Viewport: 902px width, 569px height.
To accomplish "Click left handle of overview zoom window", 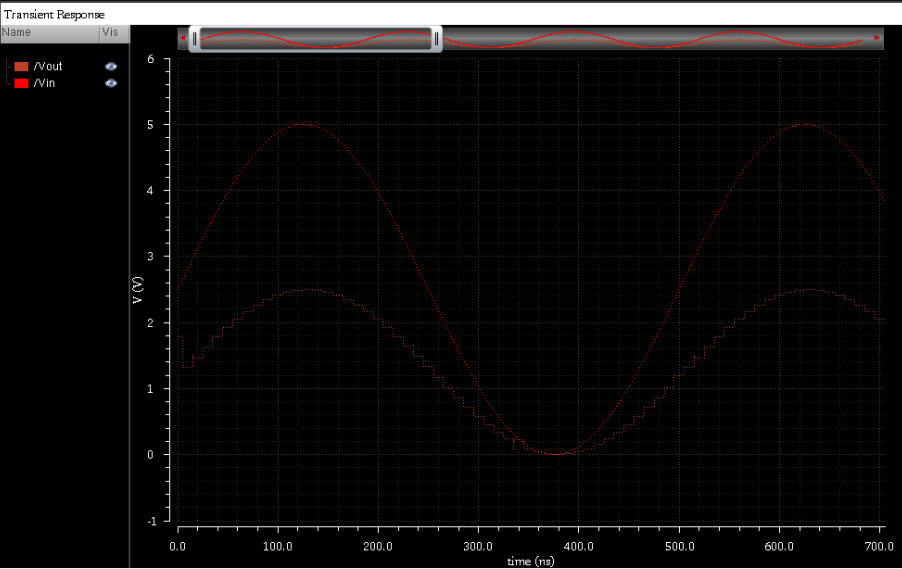I will (x=195, y=39).
